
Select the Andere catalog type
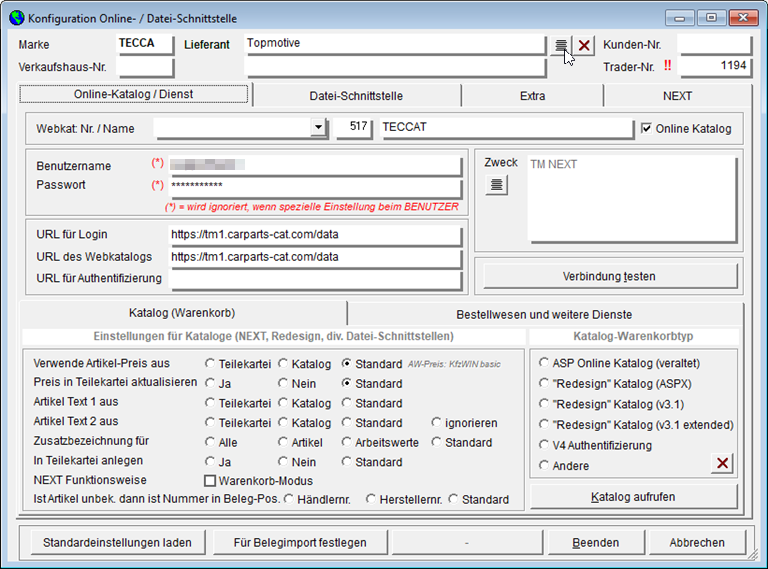544,465
